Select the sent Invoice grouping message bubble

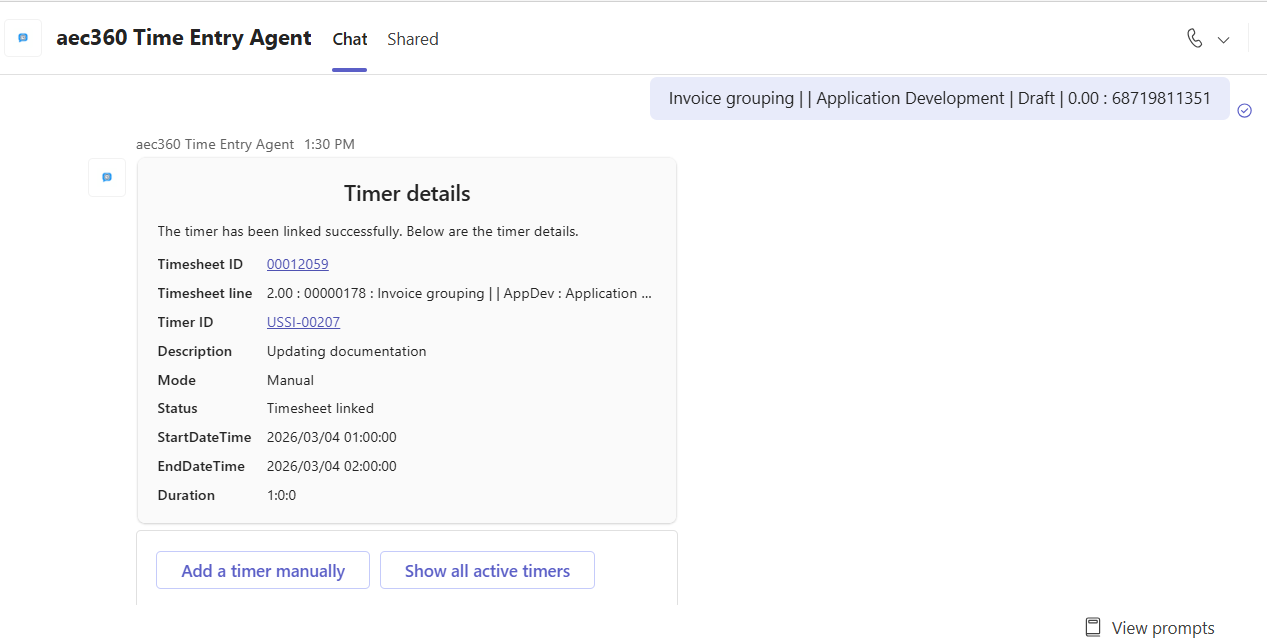point(939,98)
